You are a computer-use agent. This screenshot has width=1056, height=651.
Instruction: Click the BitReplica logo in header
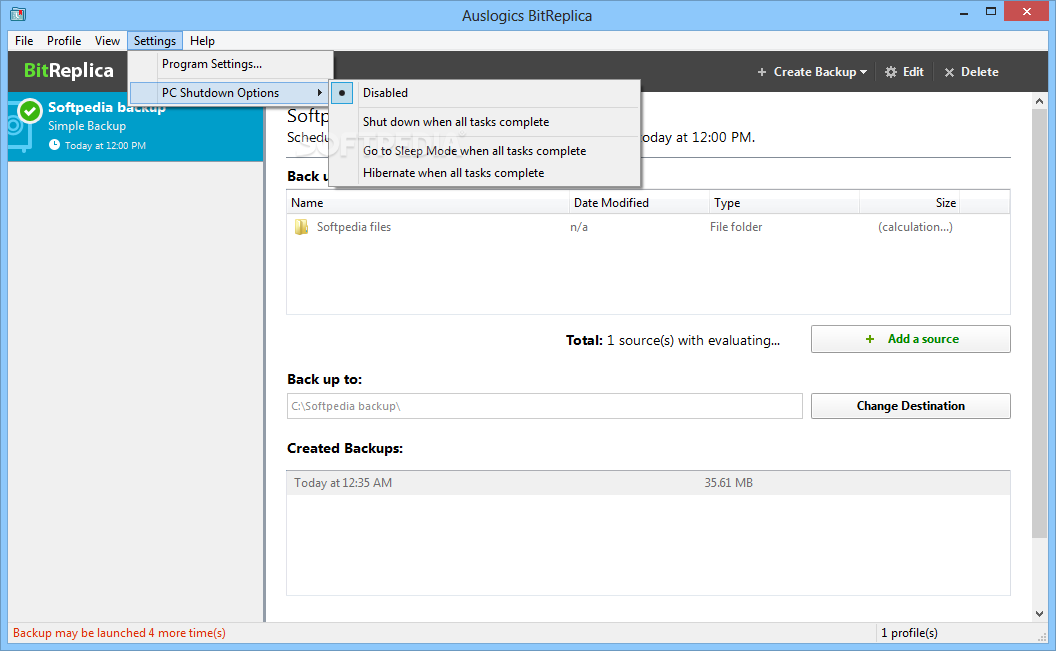(x=69, y=71)
